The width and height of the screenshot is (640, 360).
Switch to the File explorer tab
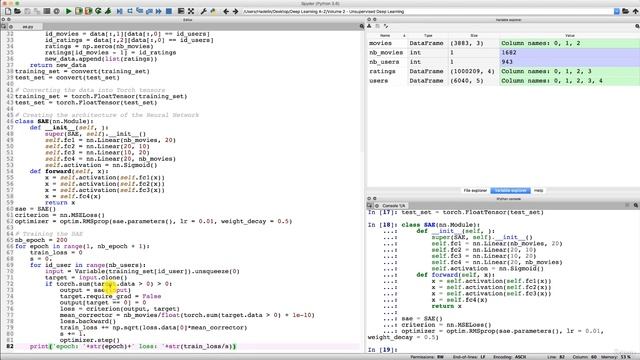coord(475,191)
